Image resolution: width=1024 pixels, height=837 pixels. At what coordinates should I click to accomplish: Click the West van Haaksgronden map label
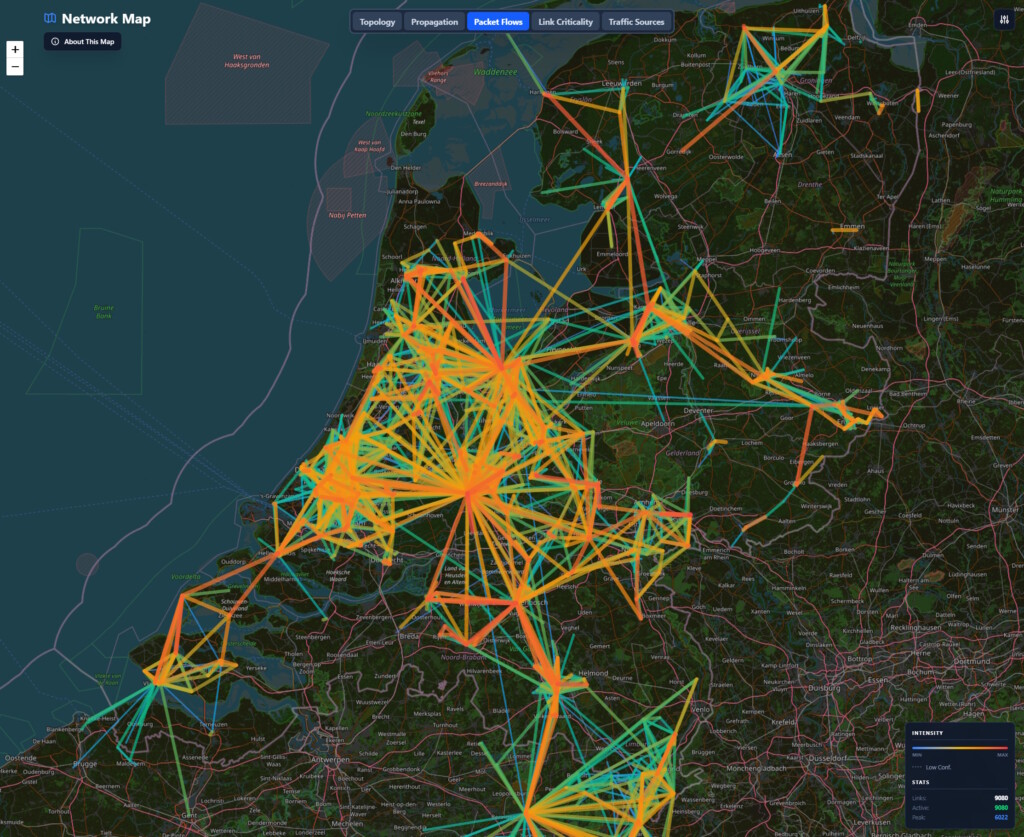[246, 62]
